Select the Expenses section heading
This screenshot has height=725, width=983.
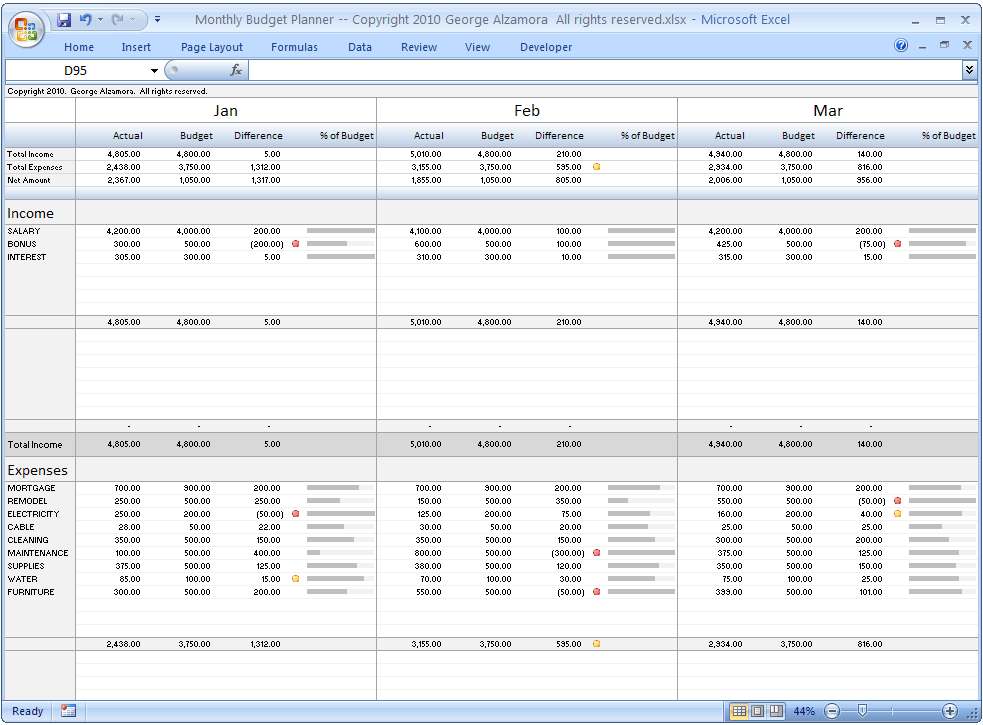(38, 470)
